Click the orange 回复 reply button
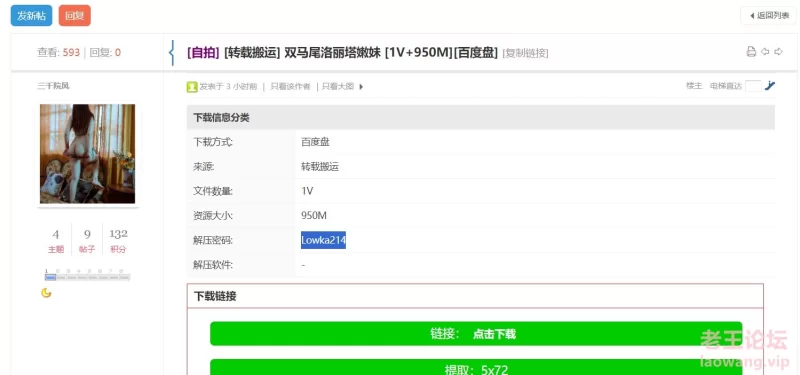The image size is (800, 375). (74, 15)
